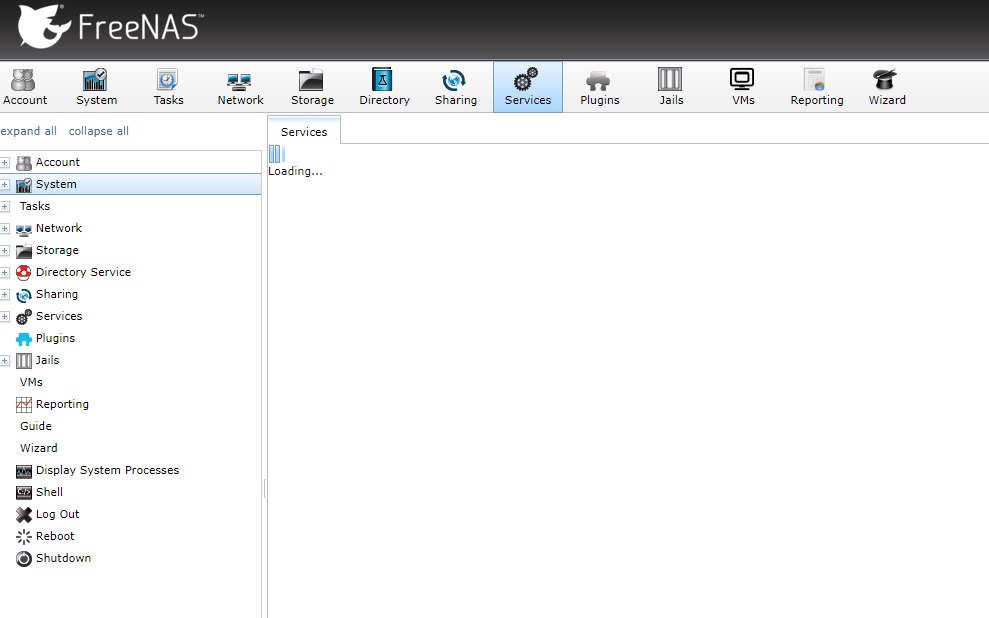The image size is (989, 618).
Task: Open Display System Processes label
Action: coord(107,470)
